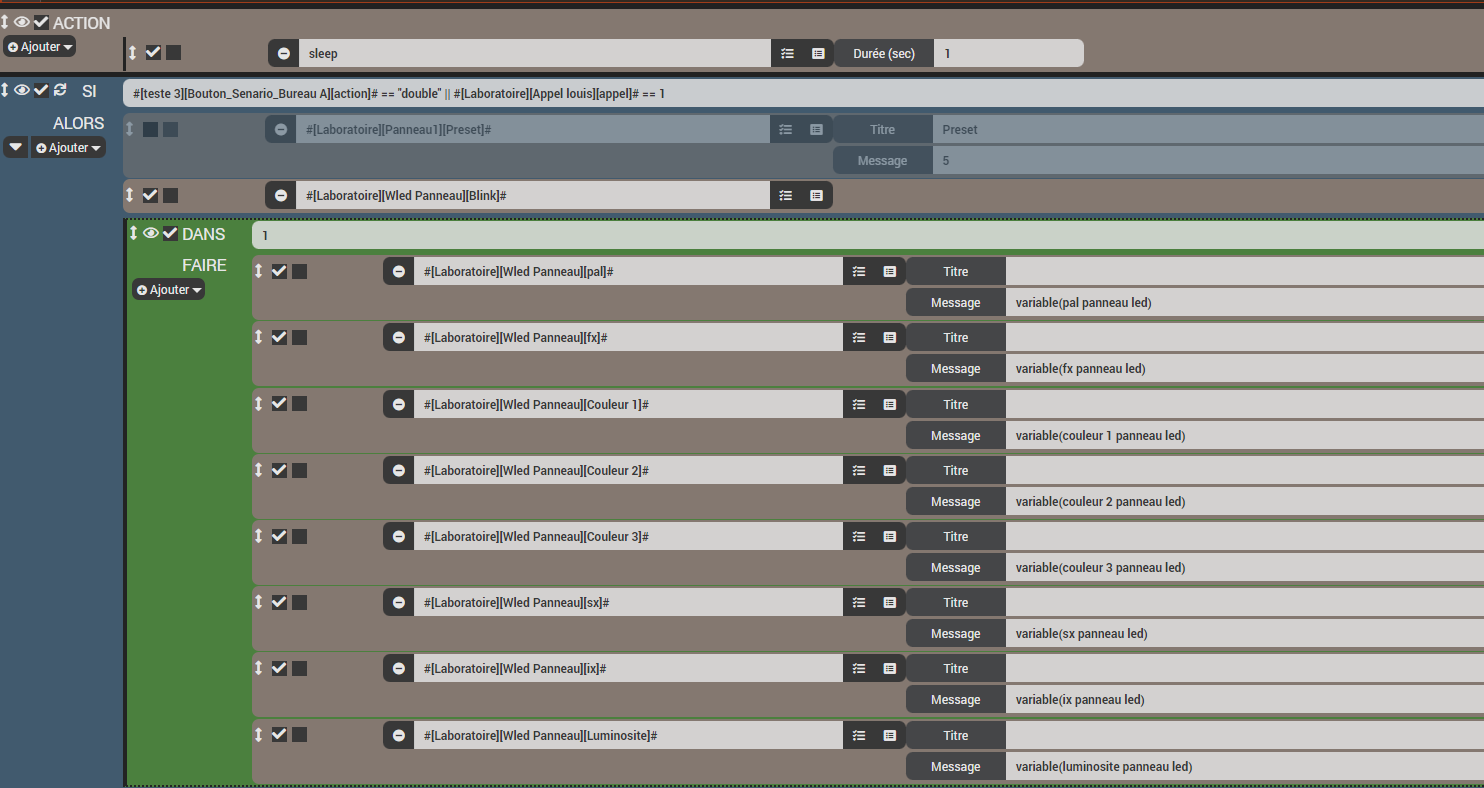1484x788 pixels.
Task: Uncheck the SI block enable checkbox
Action: pyautogui.click(x=41, y=90)
